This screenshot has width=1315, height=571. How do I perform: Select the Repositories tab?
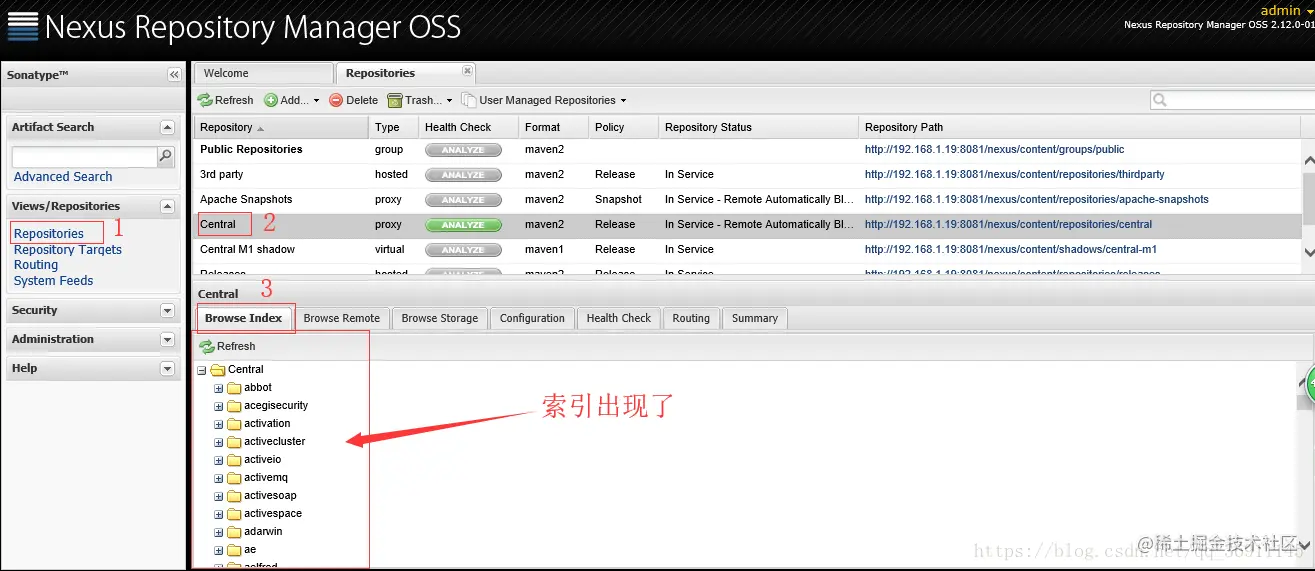point(380,73)
